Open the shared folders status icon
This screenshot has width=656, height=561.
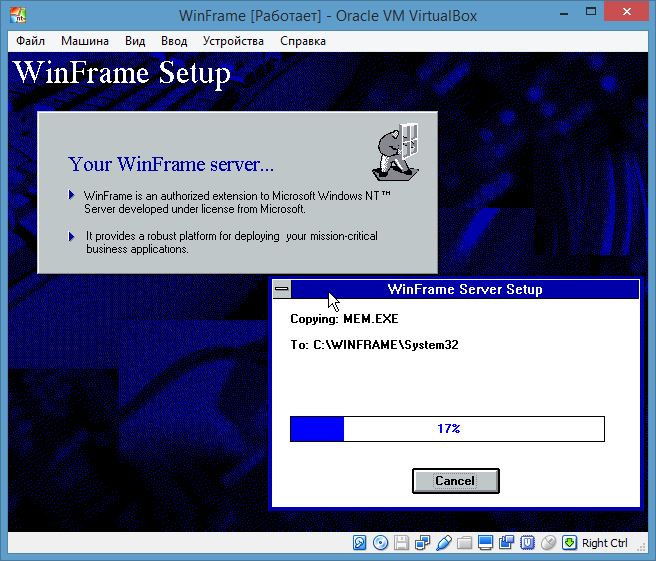click(x=464, y=543)
